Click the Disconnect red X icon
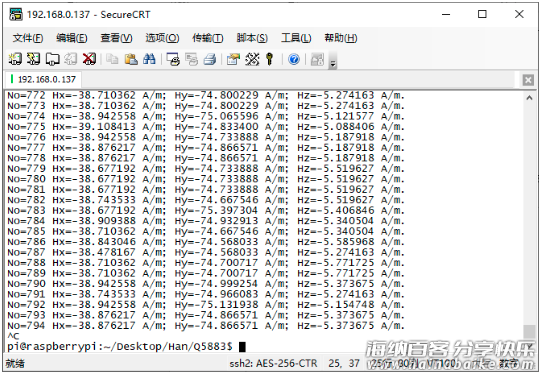542x375 pixels. pyautogui.click(x=90, y=59)
